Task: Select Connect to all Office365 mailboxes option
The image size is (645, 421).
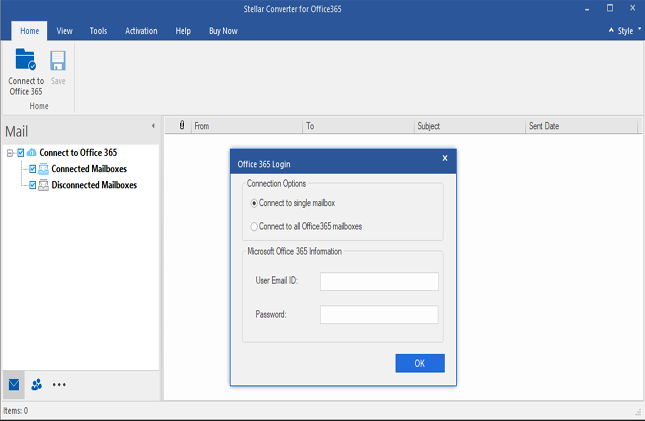Action: (x=254, y=226)
